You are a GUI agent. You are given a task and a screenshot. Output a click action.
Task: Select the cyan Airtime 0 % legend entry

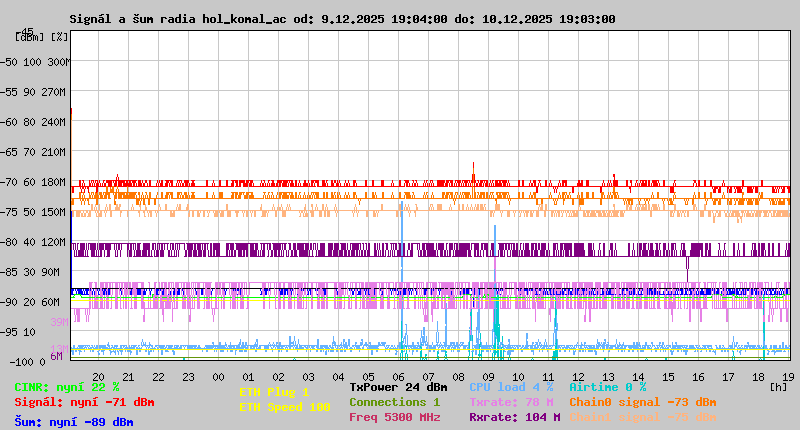pos(607,387)
